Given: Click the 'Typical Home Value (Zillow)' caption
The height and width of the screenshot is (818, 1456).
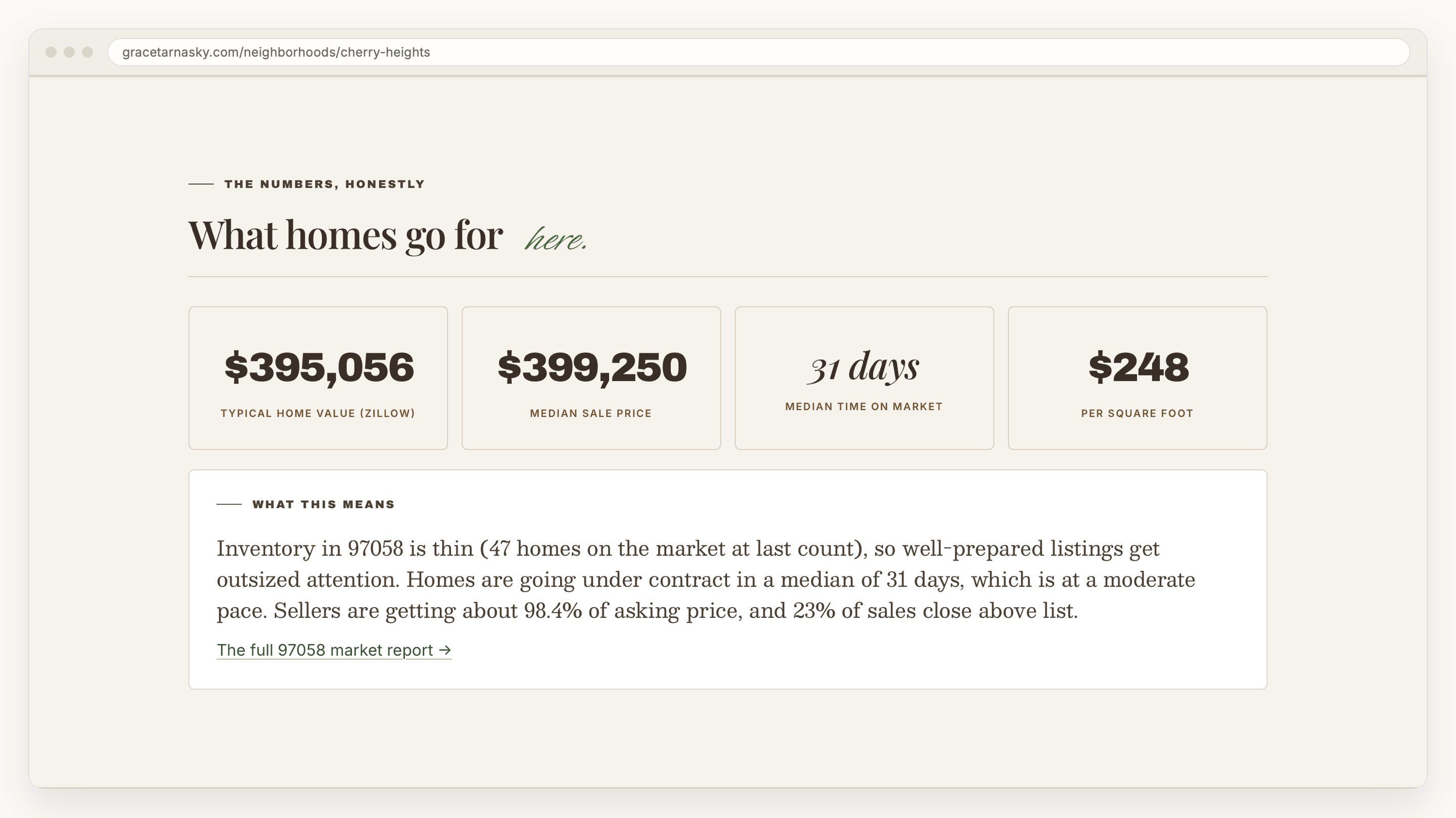Looking at the screenshot, I should [317, 413].
